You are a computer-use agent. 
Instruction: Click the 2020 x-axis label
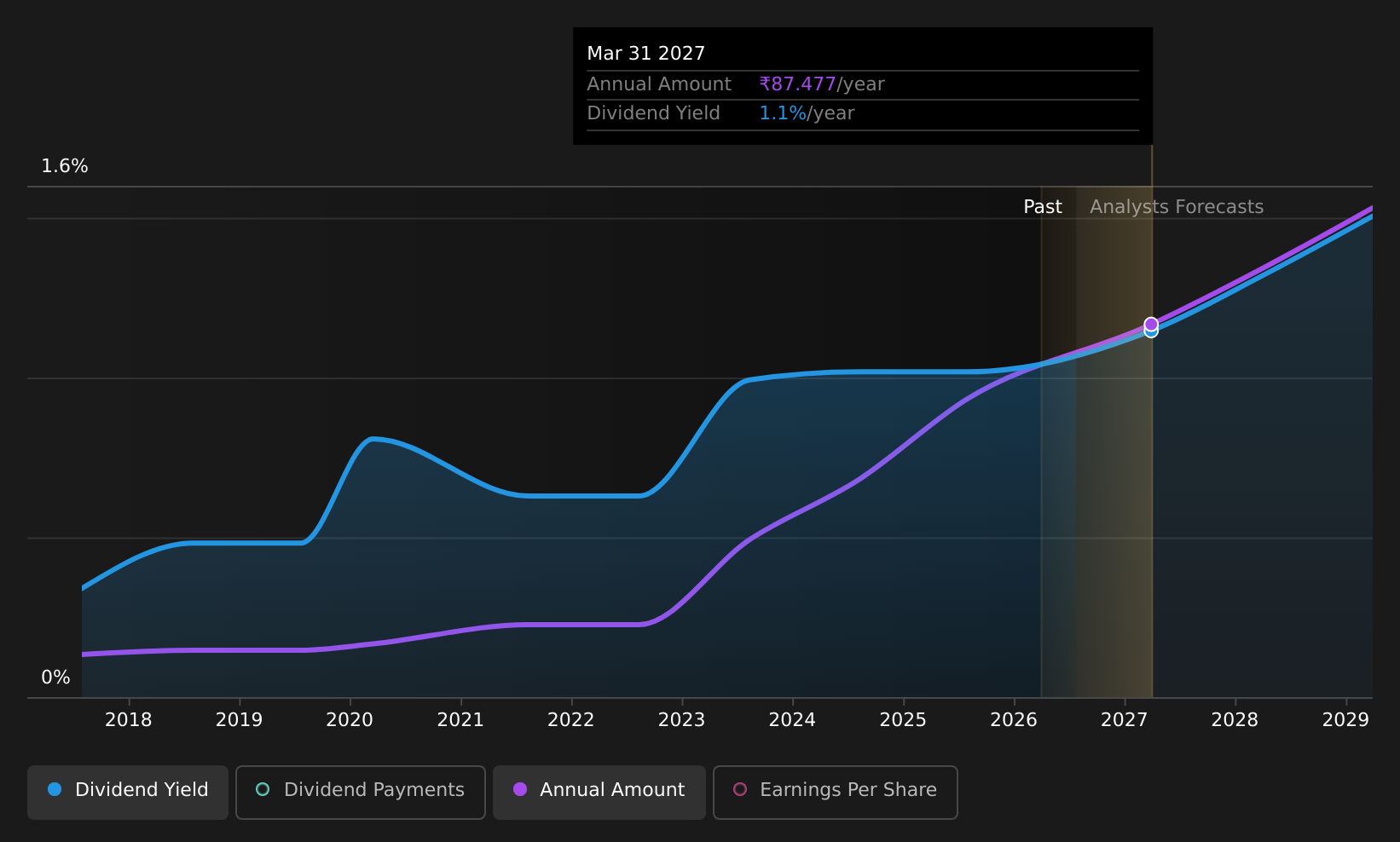[x=350, y=720]
